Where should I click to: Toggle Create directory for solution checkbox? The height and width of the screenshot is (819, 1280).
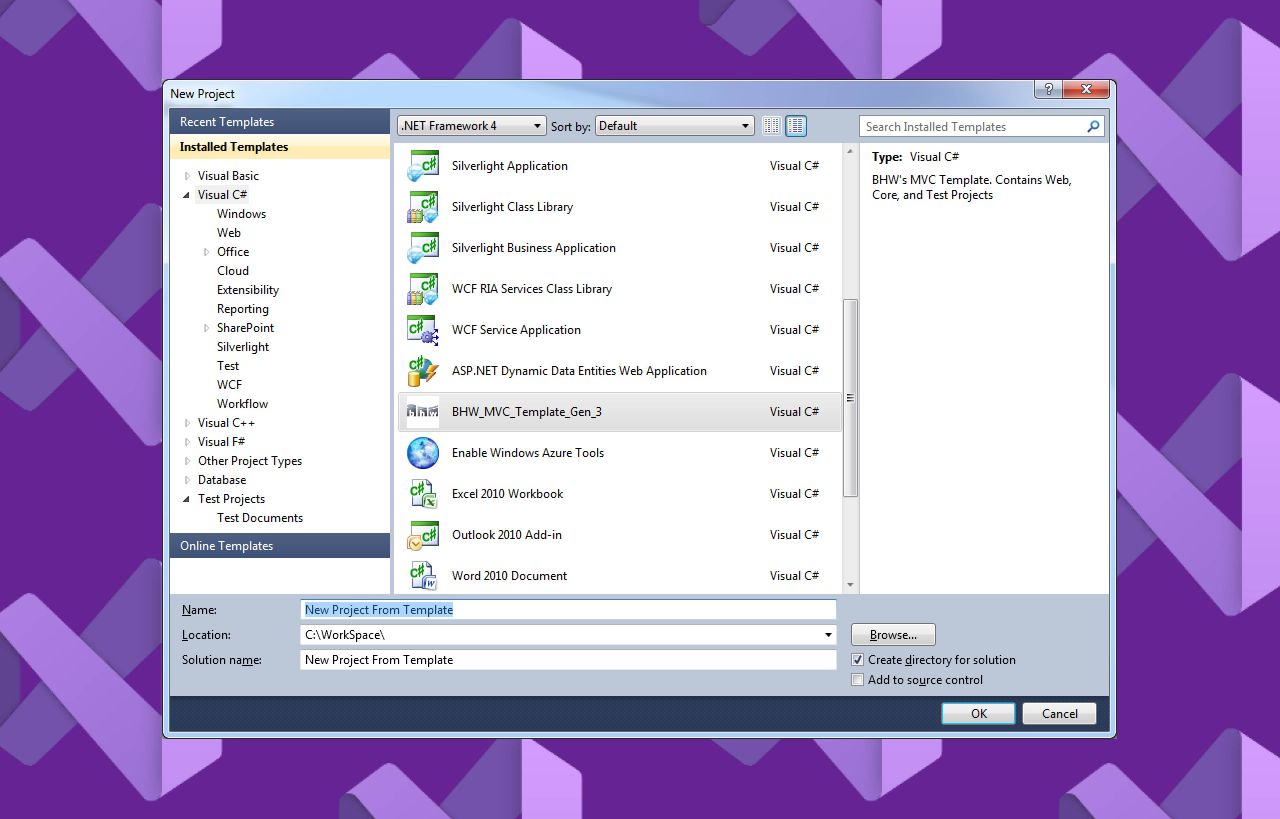click(858, 660)
